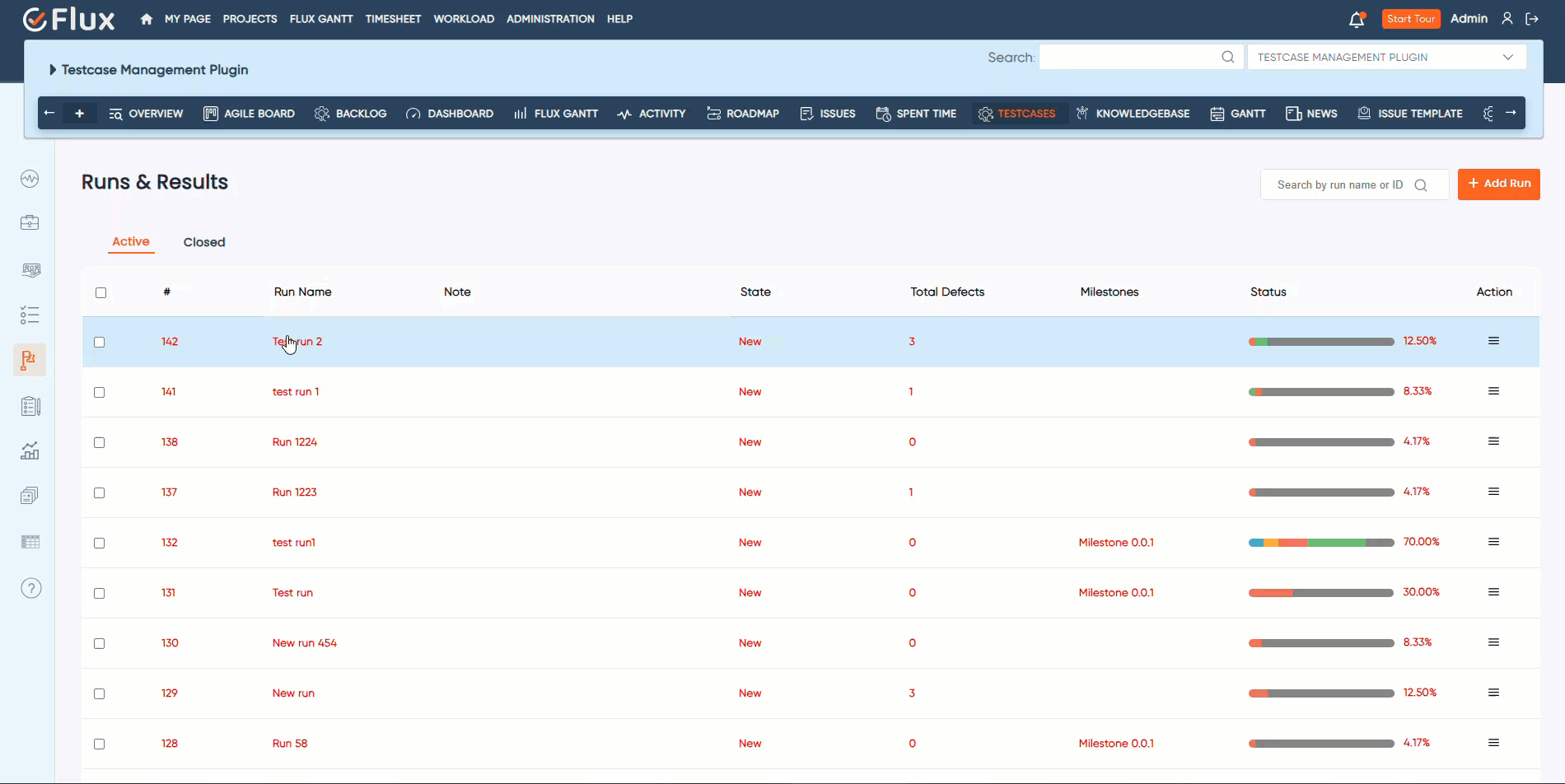Click the Add Run button

coord(1498,184)
